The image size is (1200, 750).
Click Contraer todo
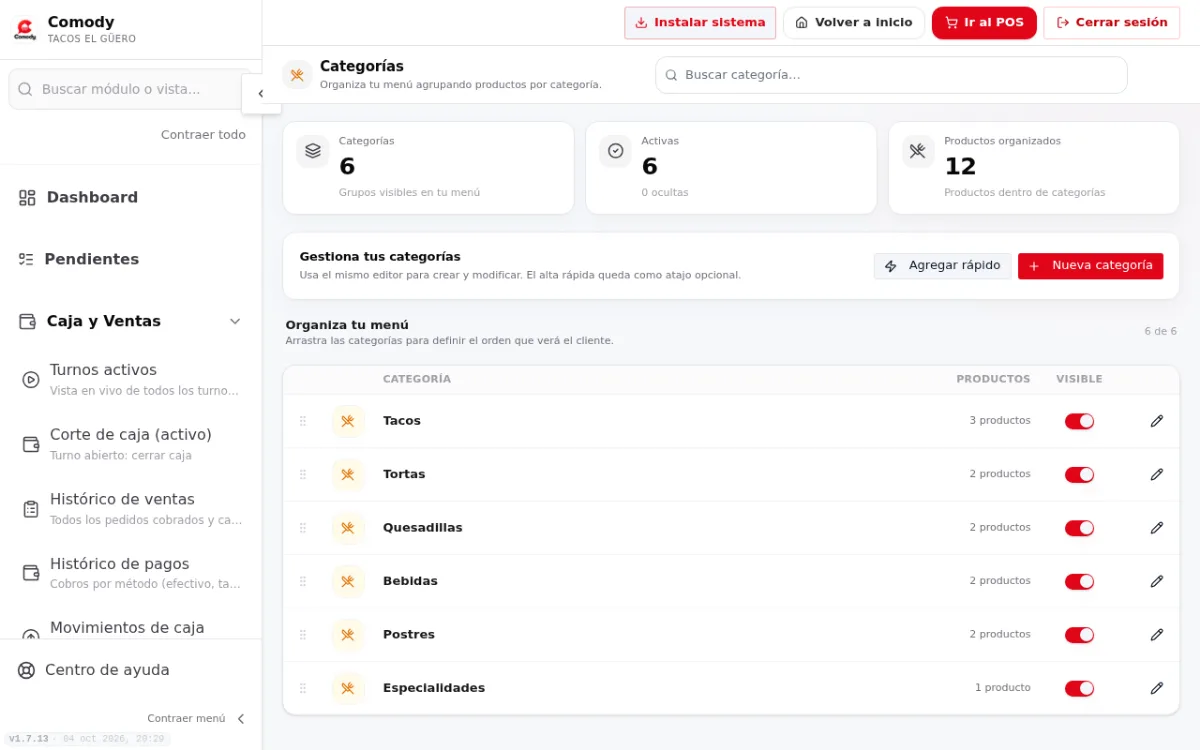coord(203,135)
